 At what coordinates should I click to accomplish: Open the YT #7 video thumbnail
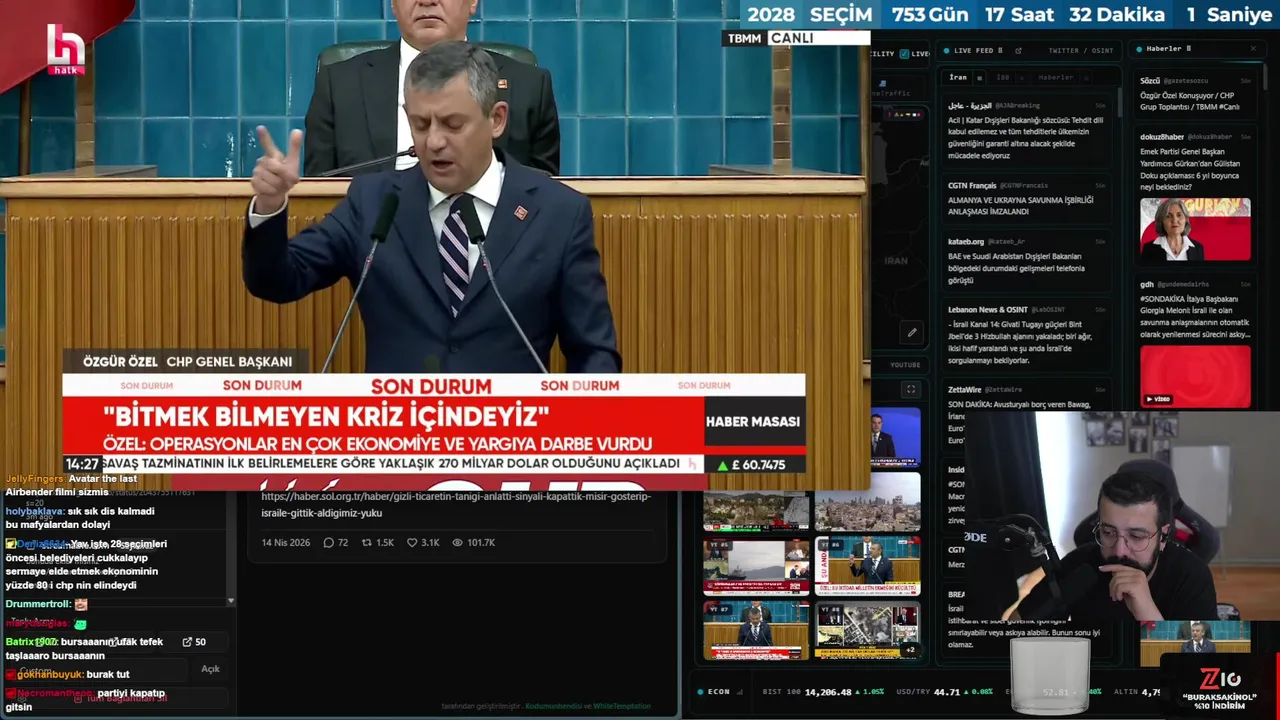(756, 630)
